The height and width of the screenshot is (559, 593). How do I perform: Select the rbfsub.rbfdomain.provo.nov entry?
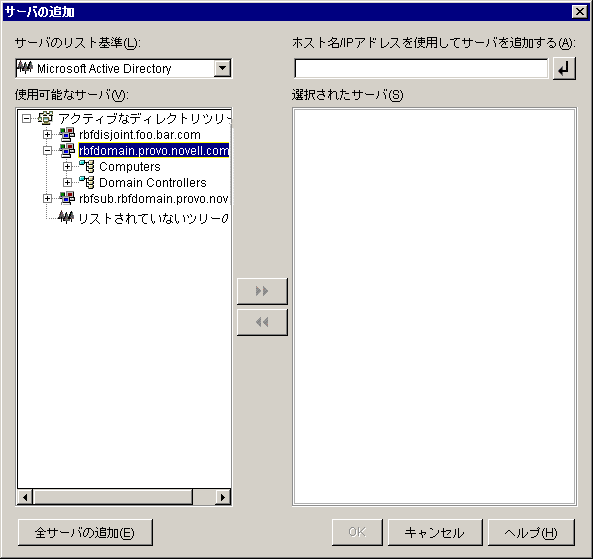[154, 198]
